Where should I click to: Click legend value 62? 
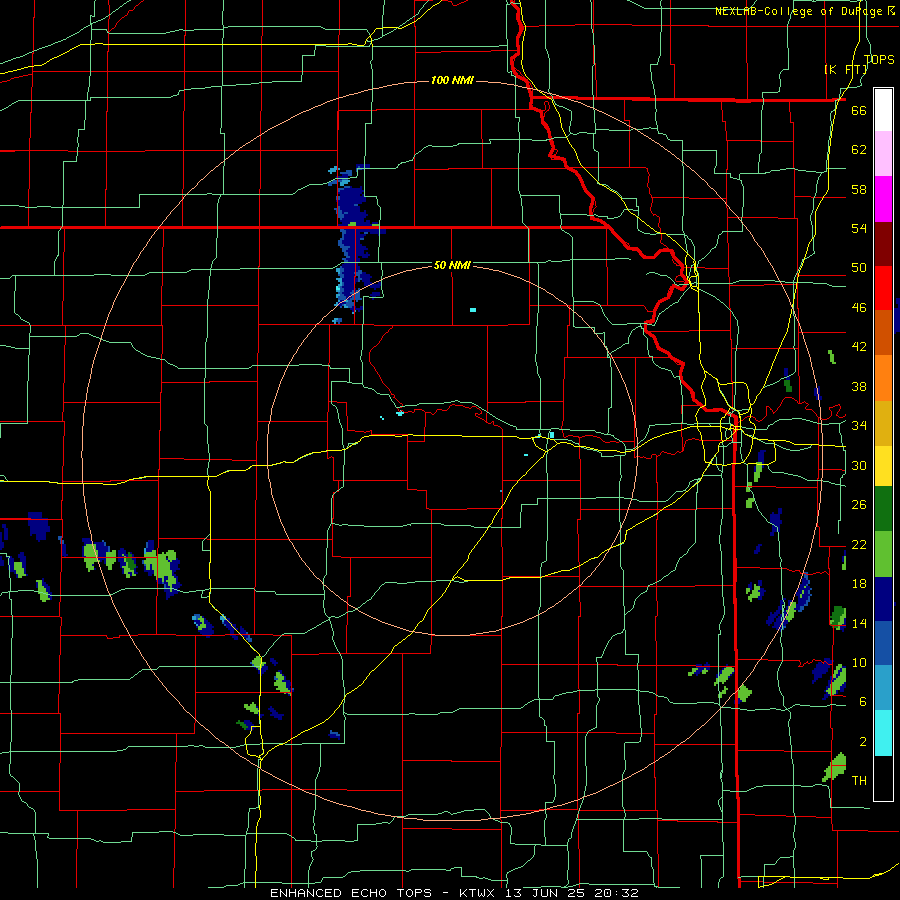(x=859, y=150)
